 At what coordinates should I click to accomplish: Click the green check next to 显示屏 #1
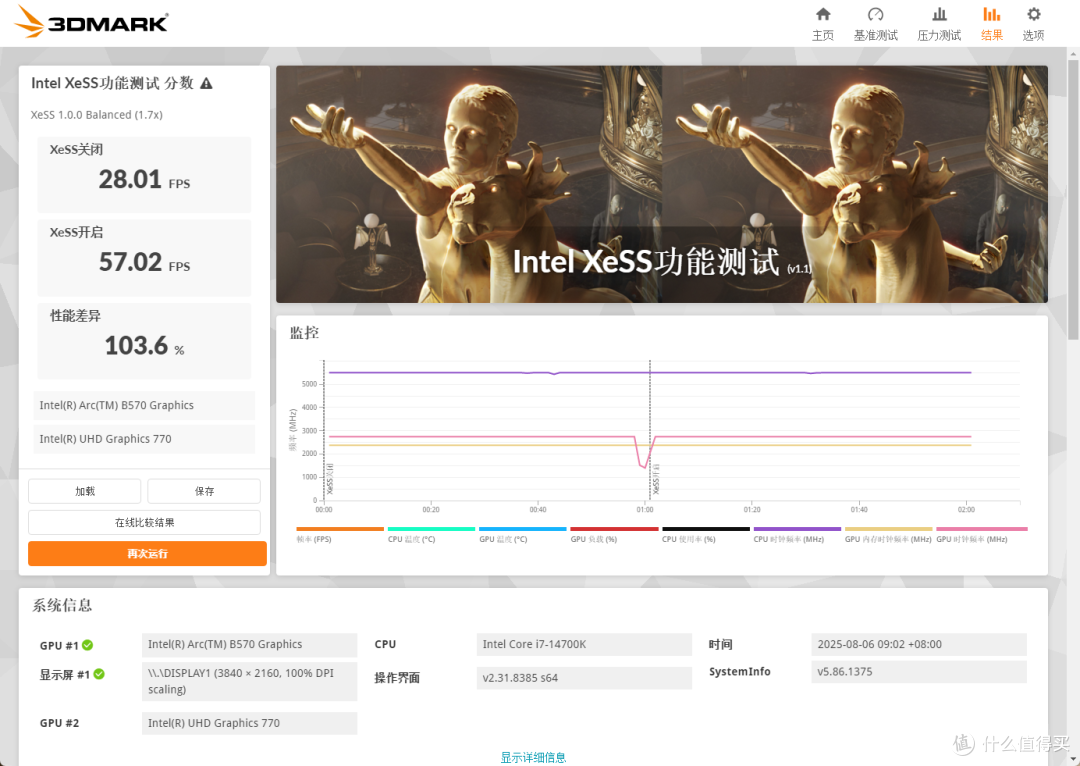99,674
